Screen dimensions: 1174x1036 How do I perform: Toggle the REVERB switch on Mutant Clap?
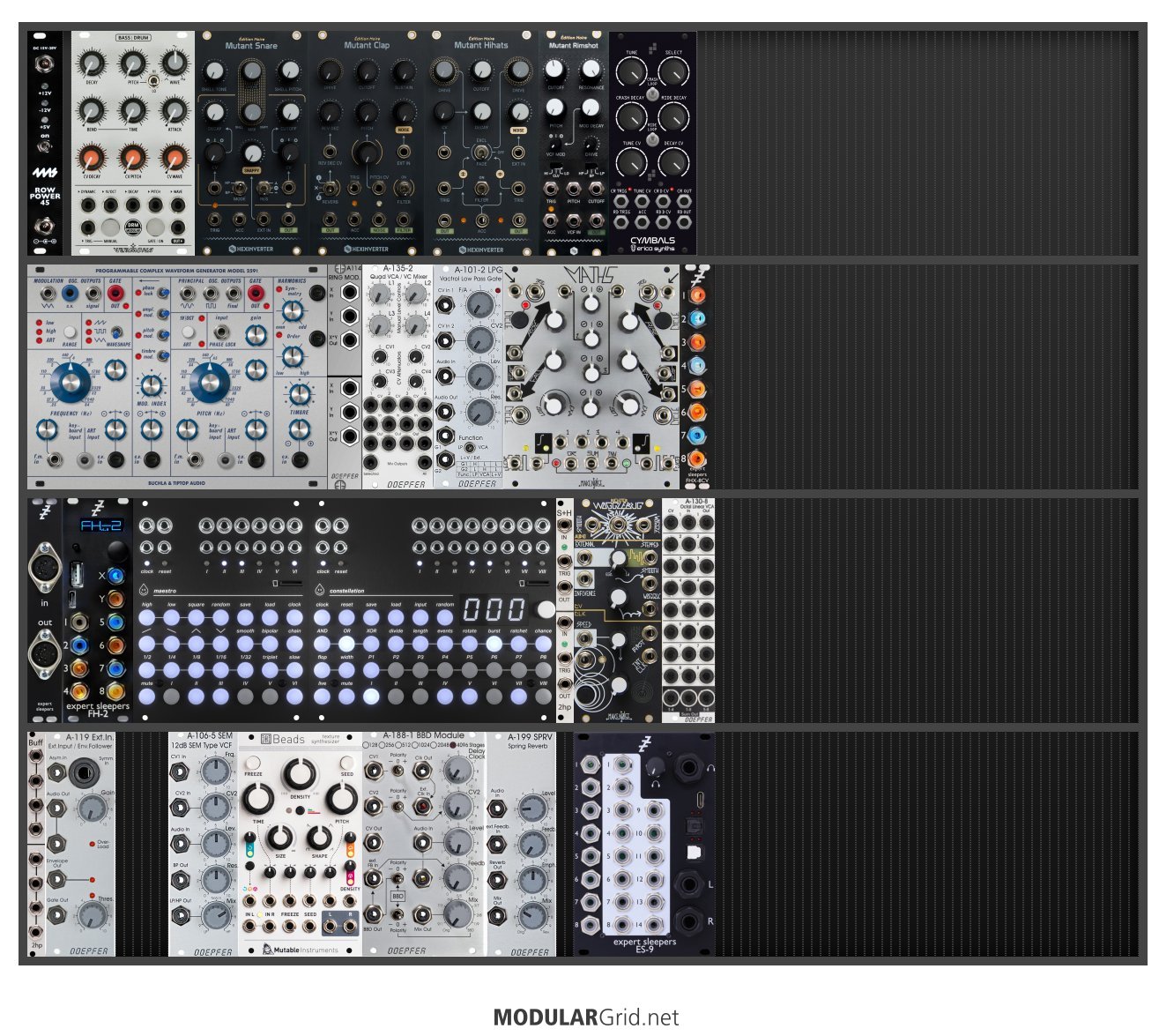[330, 189]
